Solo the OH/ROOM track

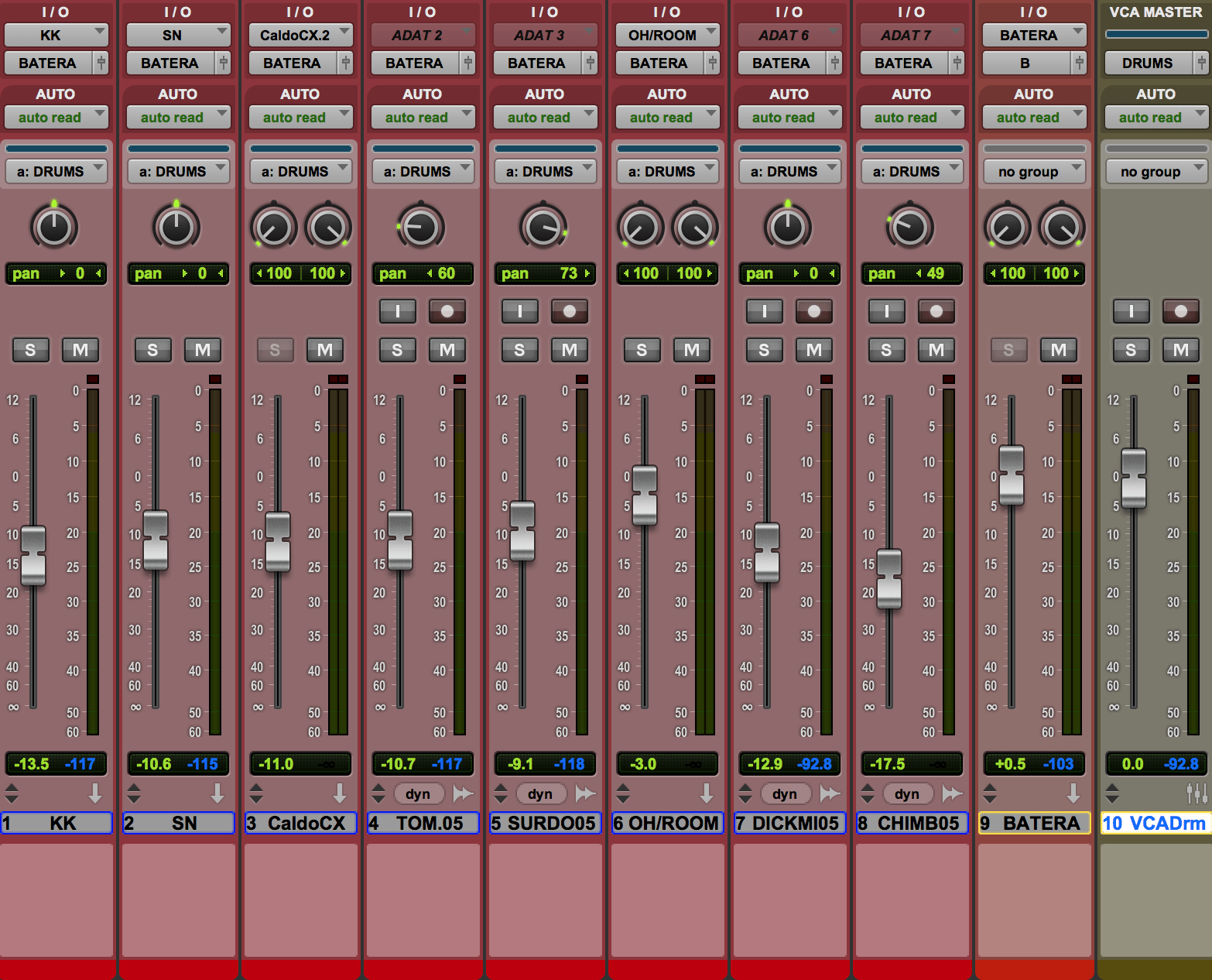point(642,350)
